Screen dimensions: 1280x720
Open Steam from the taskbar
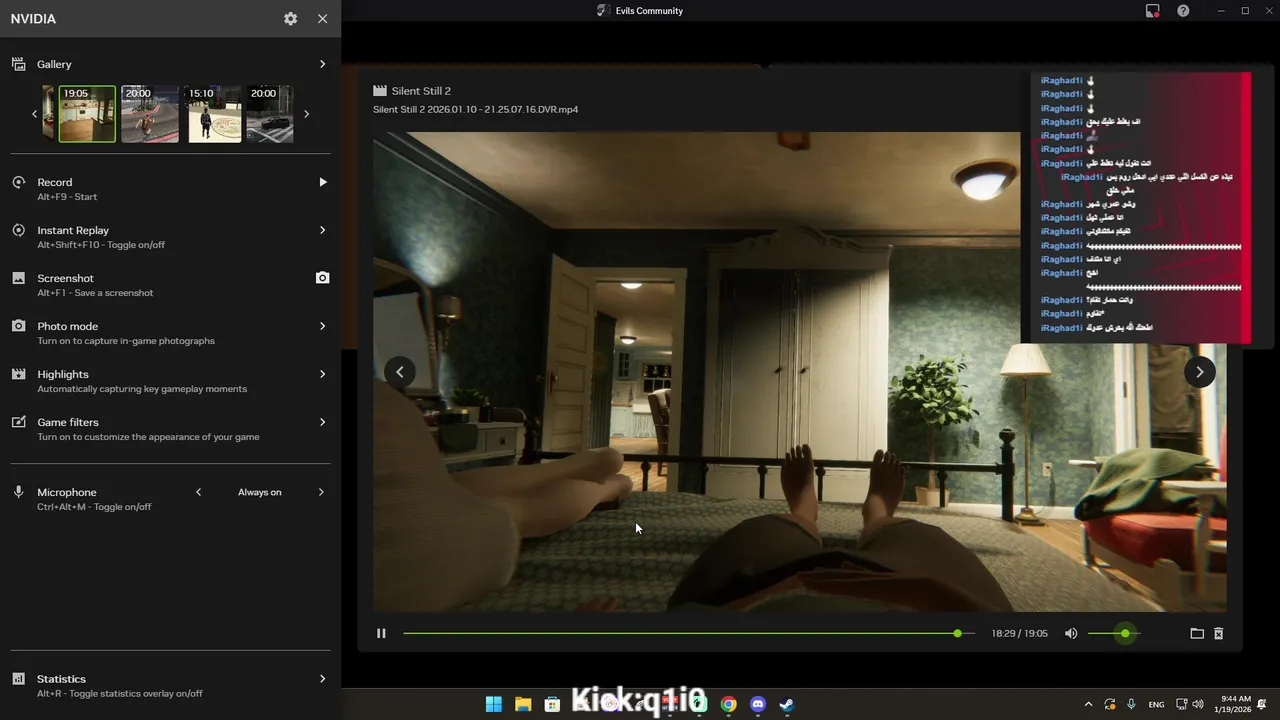click(787, 704)
